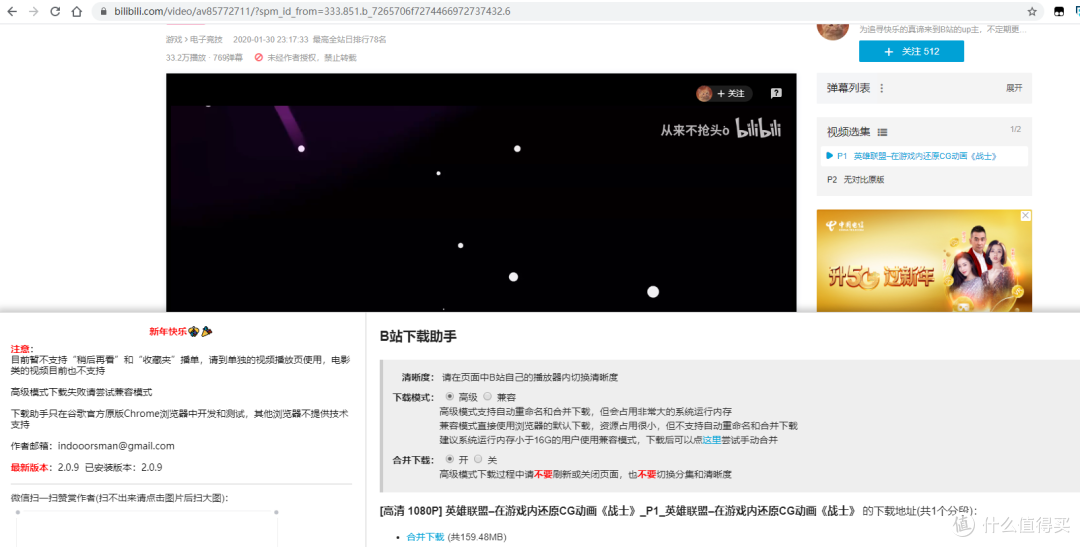1080x547 pixels.
Task: Click the 共159.48MB file size text
Action: (x=477, y=537)
